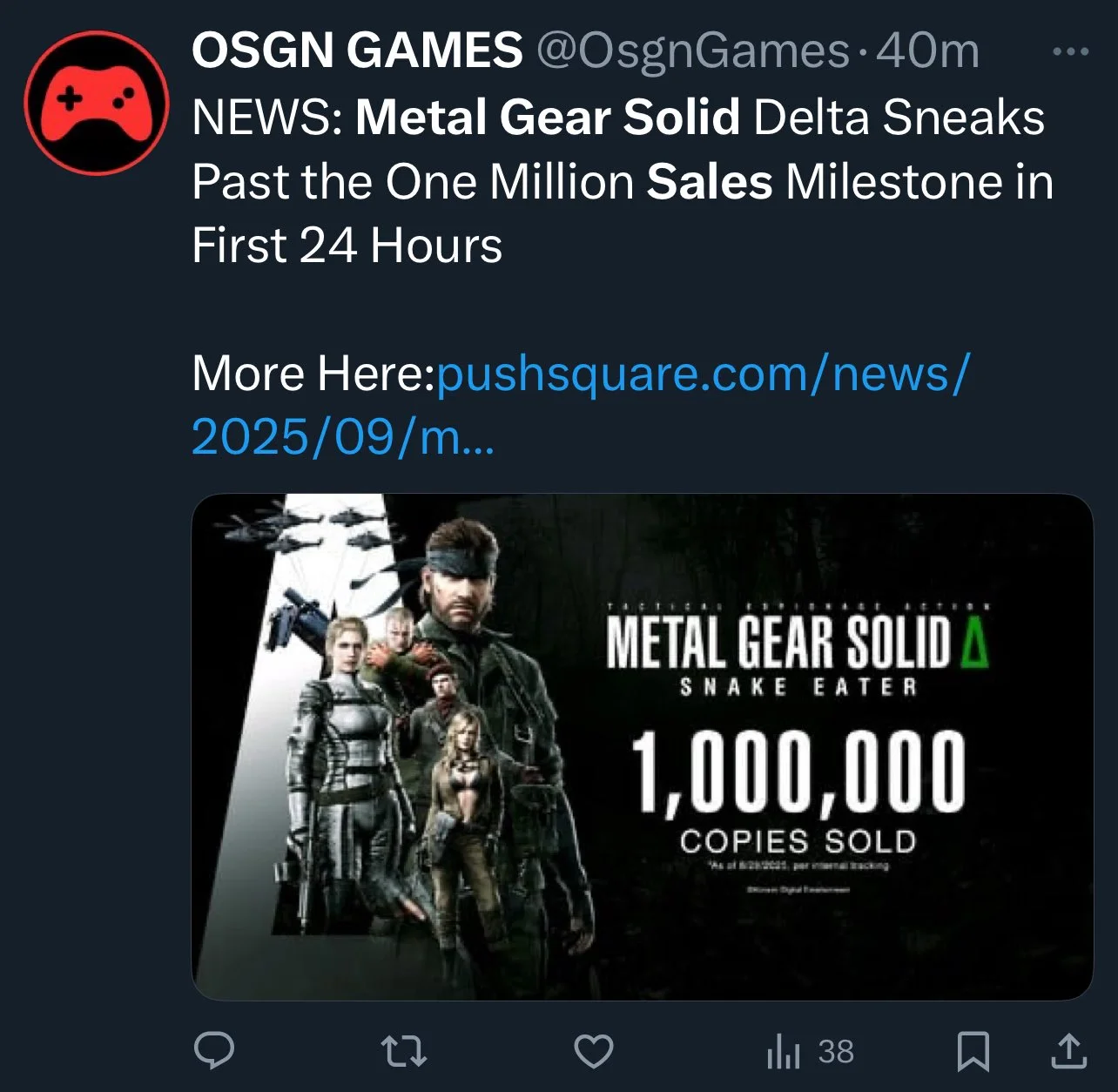The width and height of the screenshot is (1118, 1092).
Task: Visit the @OsgnGames handle
Action: pyautogui.click(x=693, y=51)
